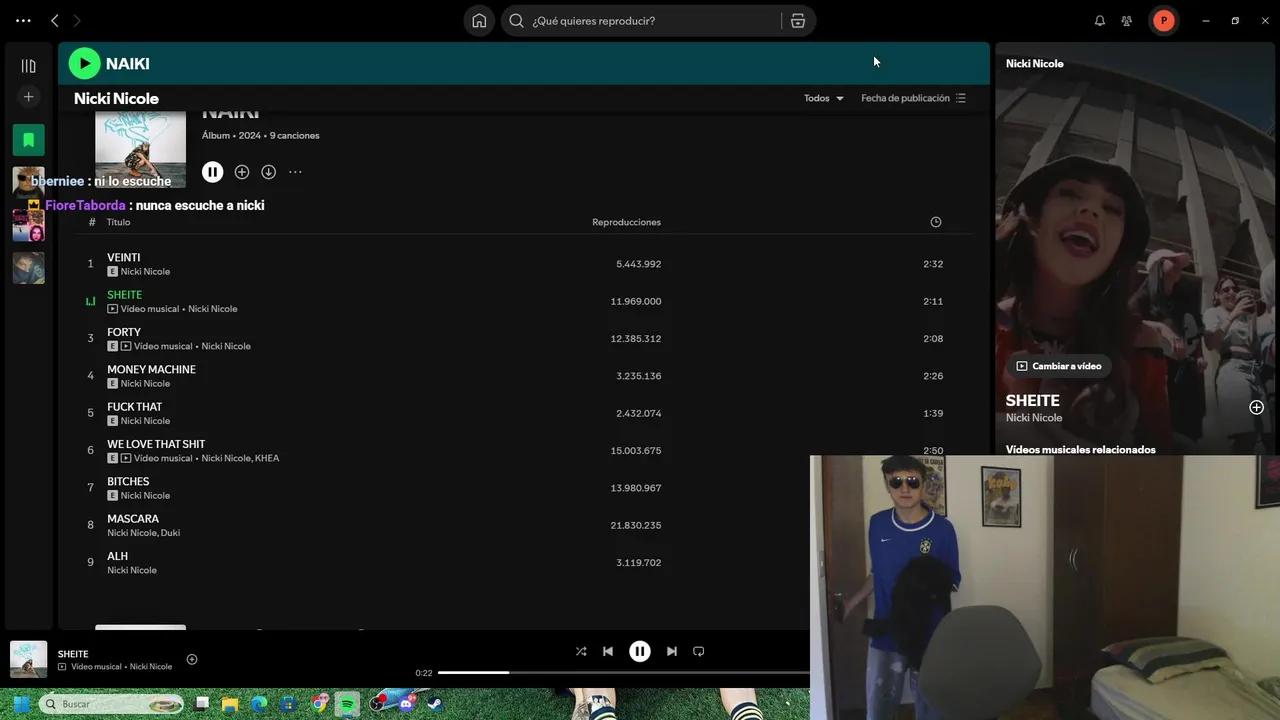Image resolution: width=1280 pixels, height=720 pixels.
Task: Skip to next track
Action: (x=672, y=651)
